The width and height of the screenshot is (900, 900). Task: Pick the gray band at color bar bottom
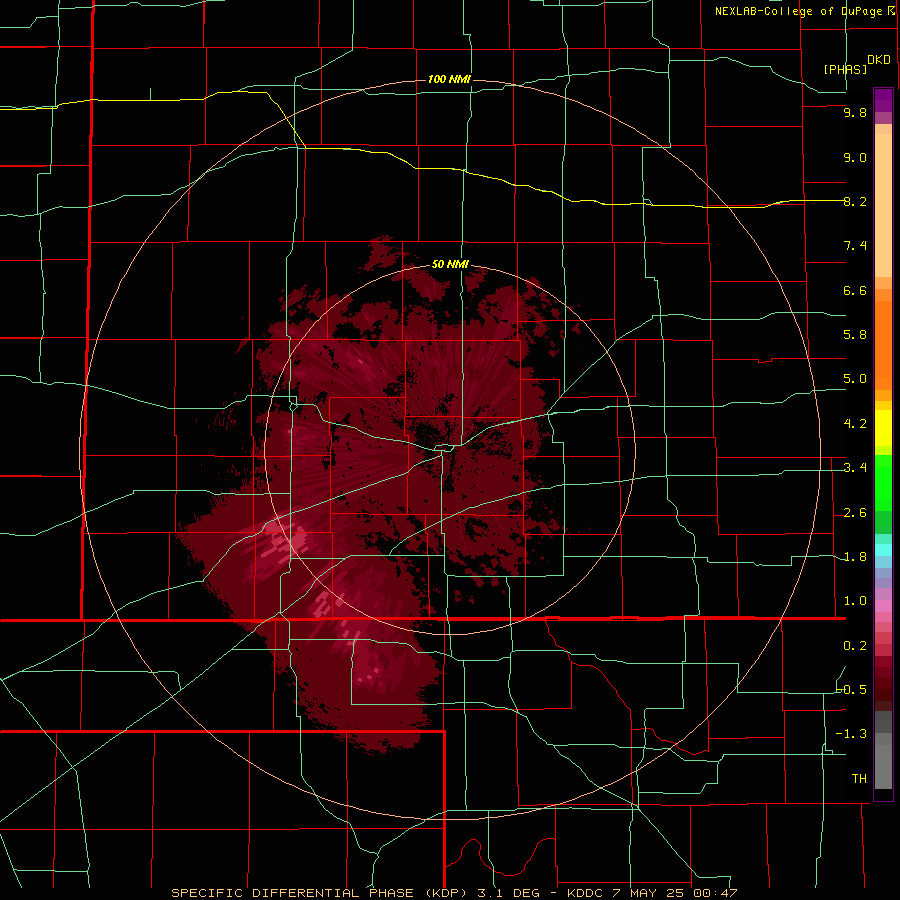pyautogui.click(x=883, y=767)
